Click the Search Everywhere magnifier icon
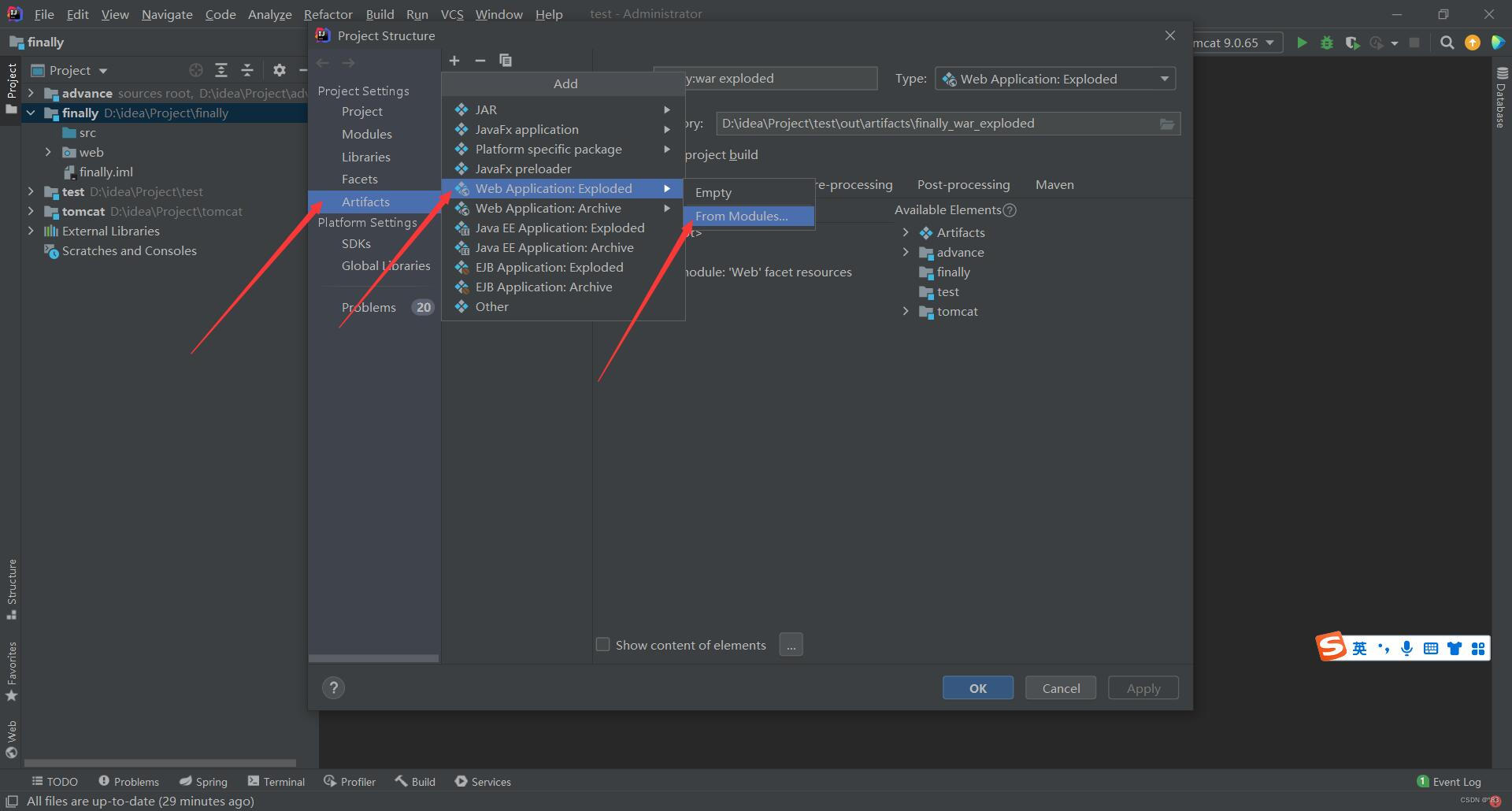 pyautogui.click(x=1447, y=43)
